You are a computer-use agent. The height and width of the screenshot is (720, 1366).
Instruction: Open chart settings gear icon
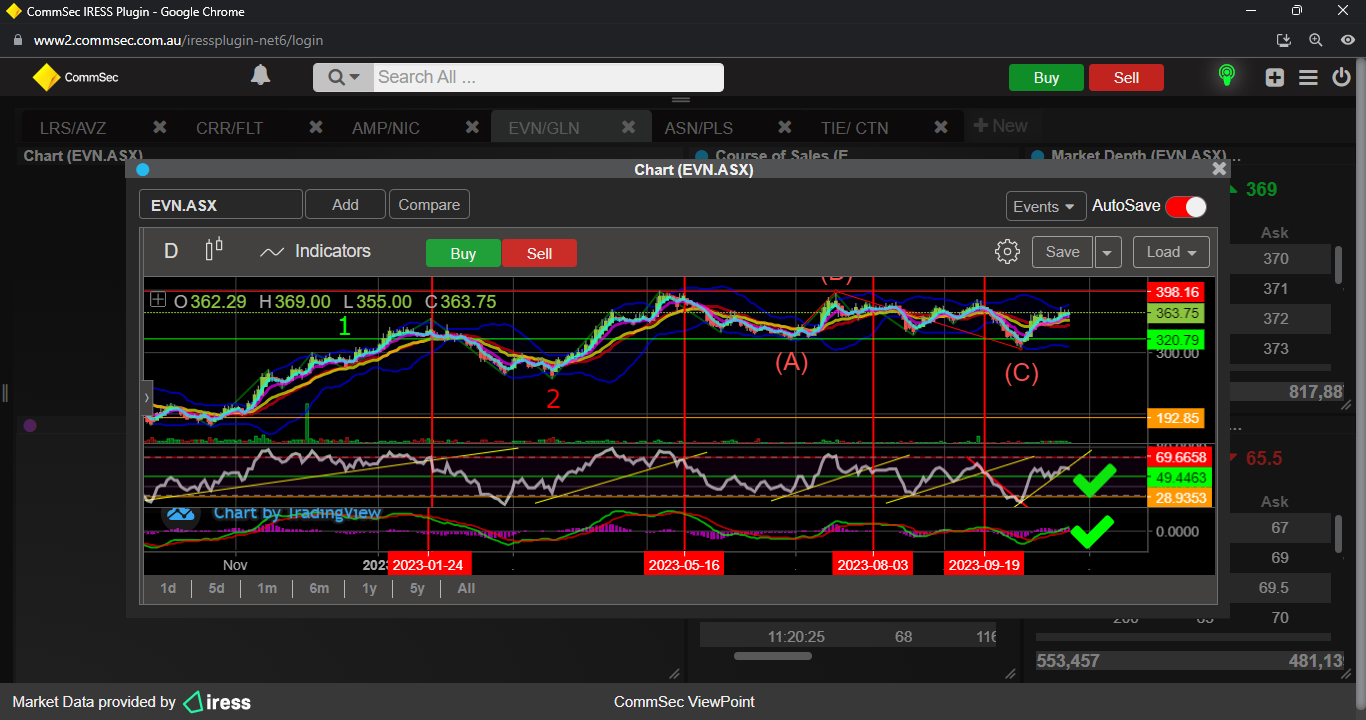1007,252
